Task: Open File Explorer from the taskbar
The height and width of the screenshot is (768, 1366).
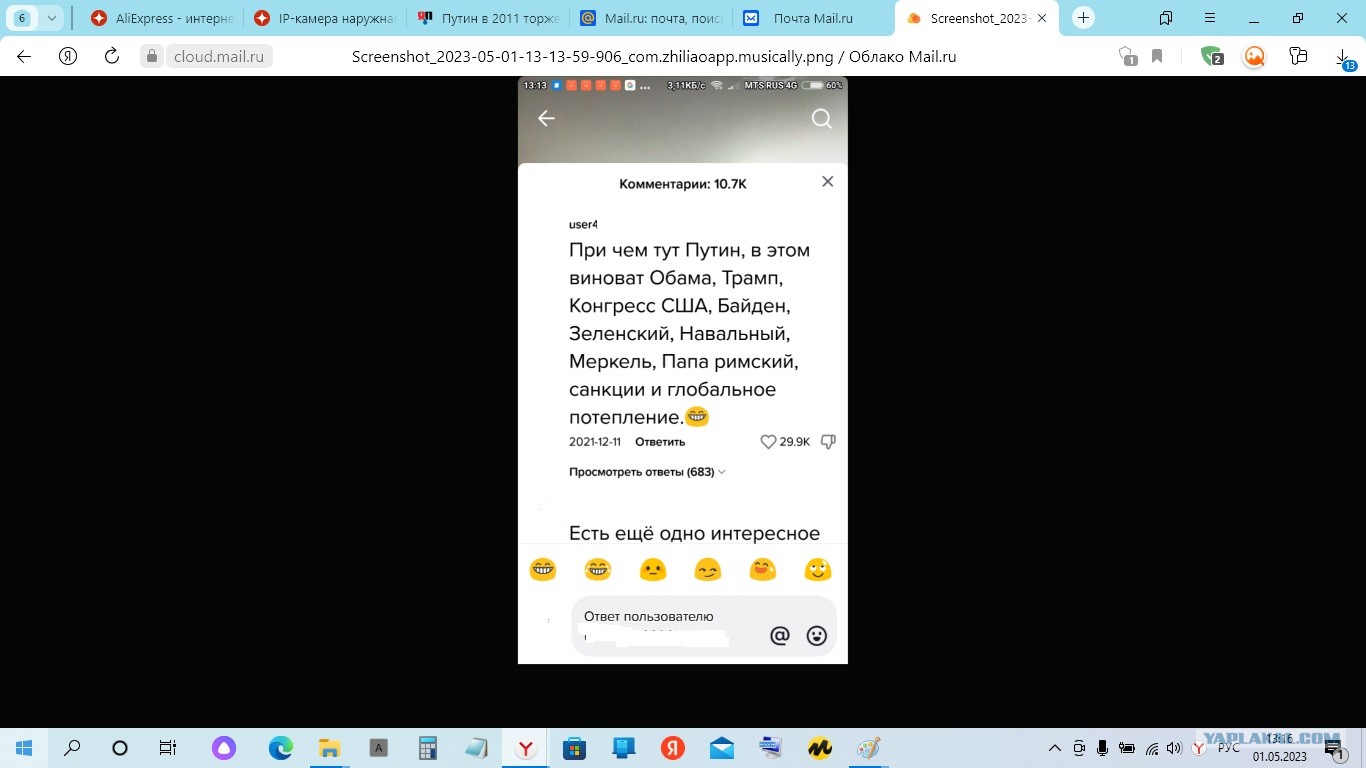Action: coord(330,748)
